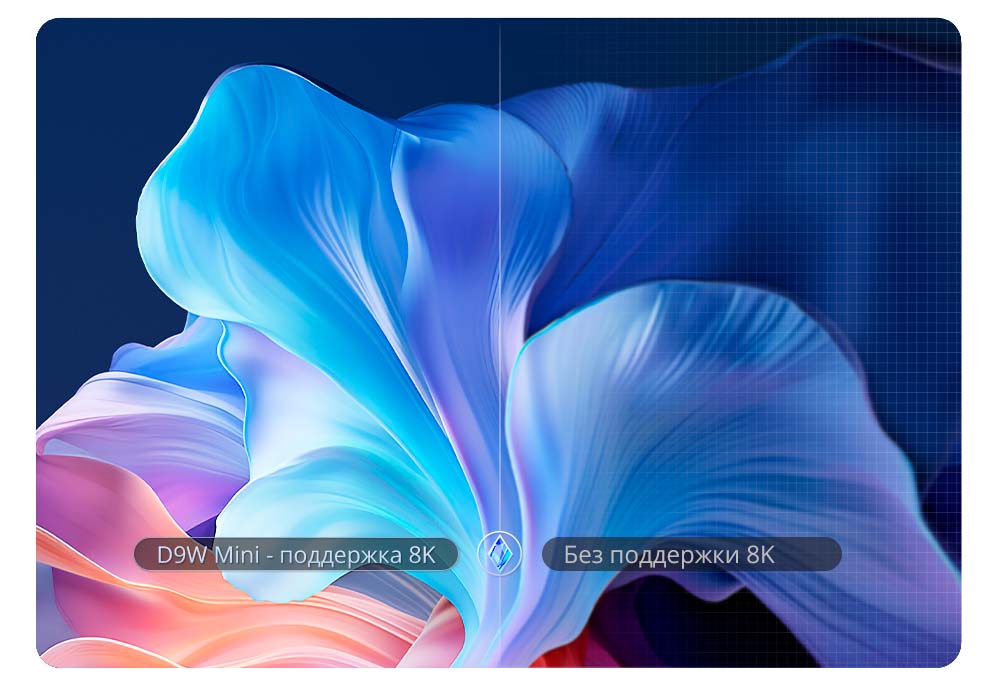Click '8K' at end of right label

tap(761, 555)
